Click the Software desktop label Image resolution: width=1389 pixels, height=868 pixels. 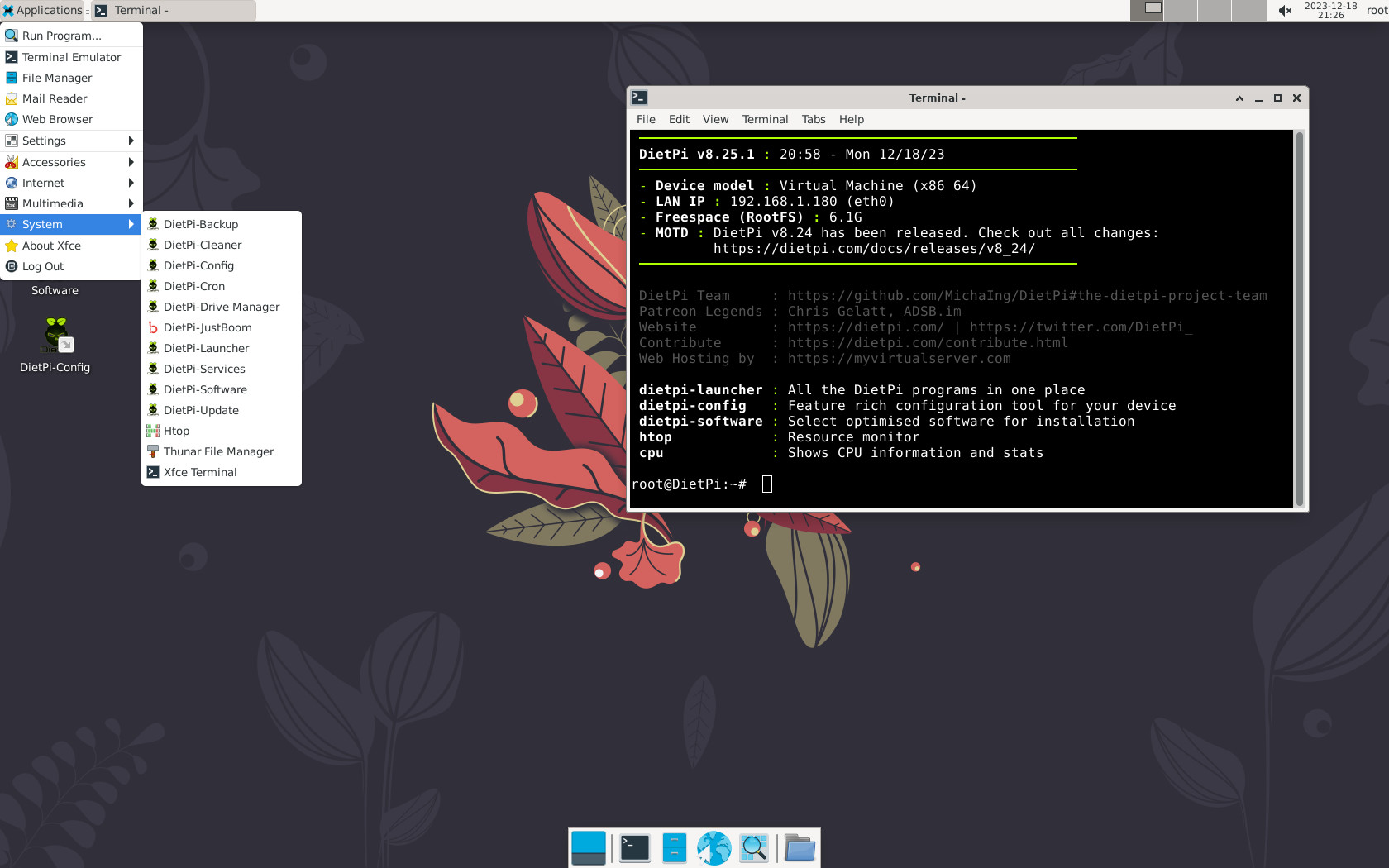[55, 290]
